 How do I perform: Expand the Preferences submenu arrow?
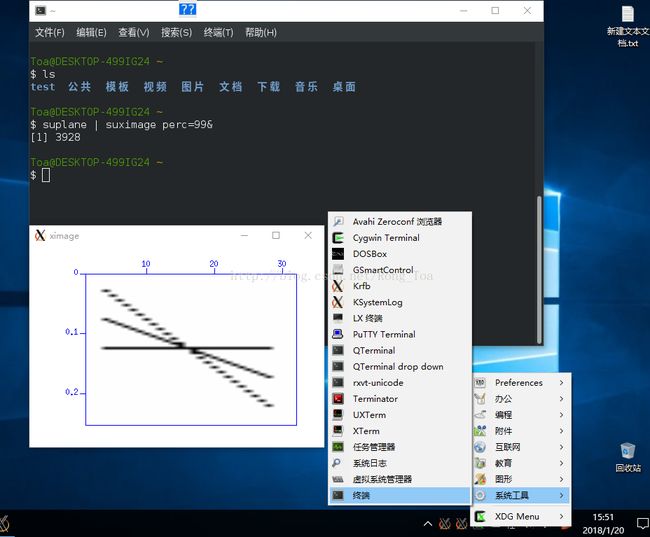(561, 383)
